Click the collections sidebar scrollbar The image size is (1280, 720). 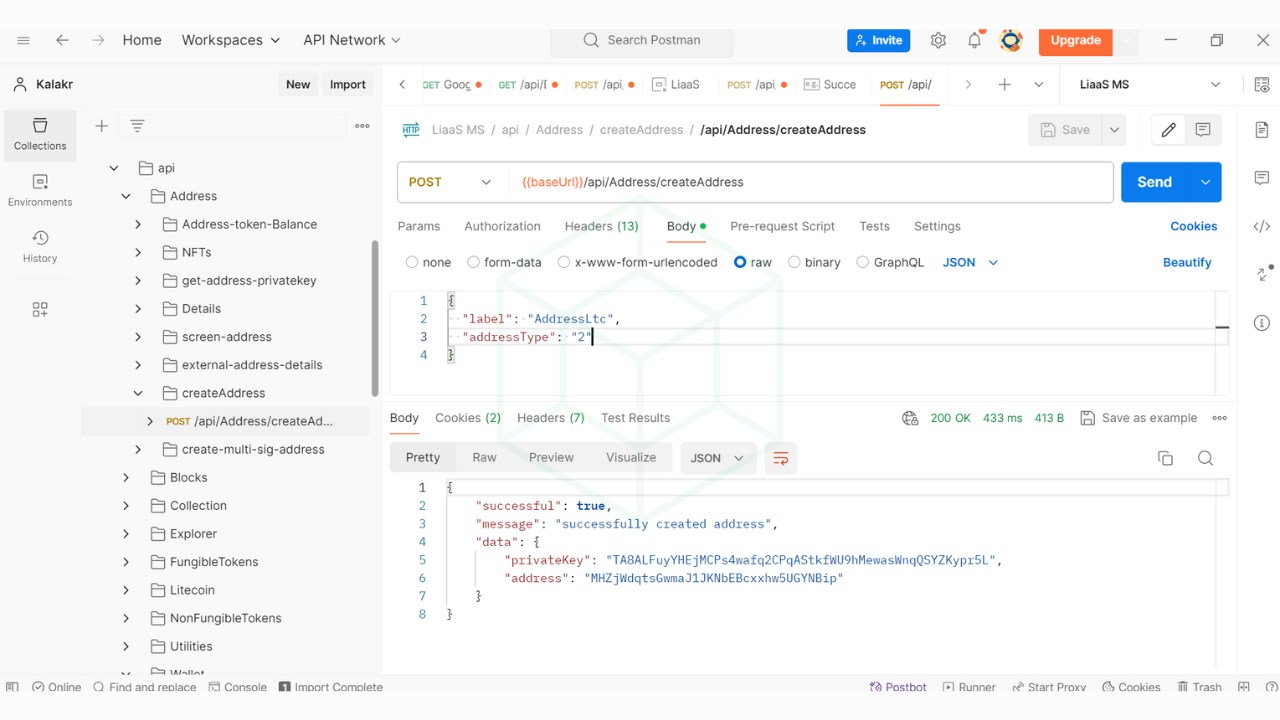[375, 318]
